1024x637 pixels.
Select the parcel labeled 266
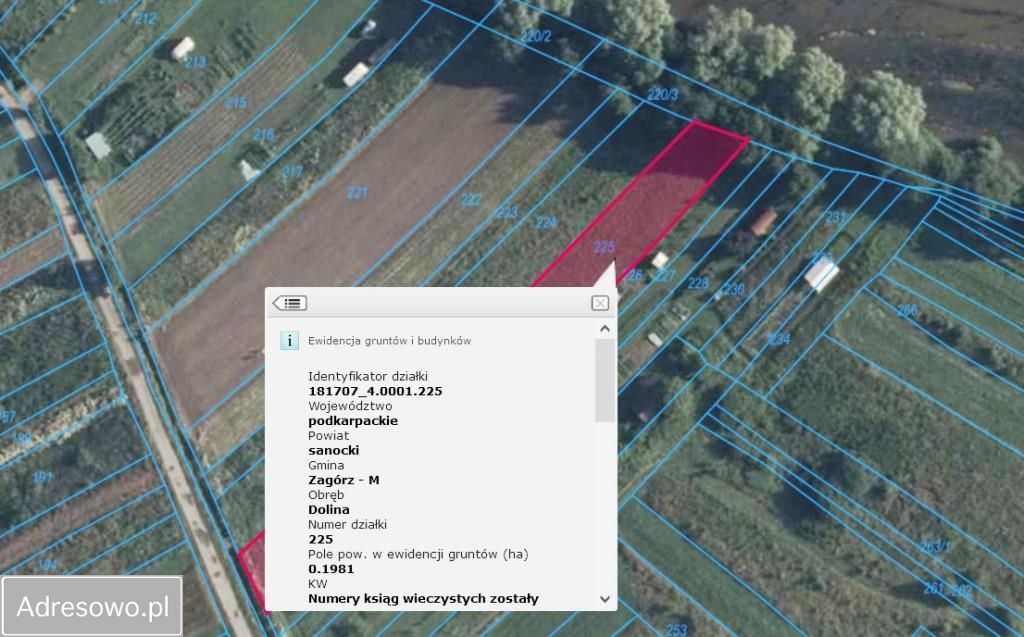click(906, 310)
